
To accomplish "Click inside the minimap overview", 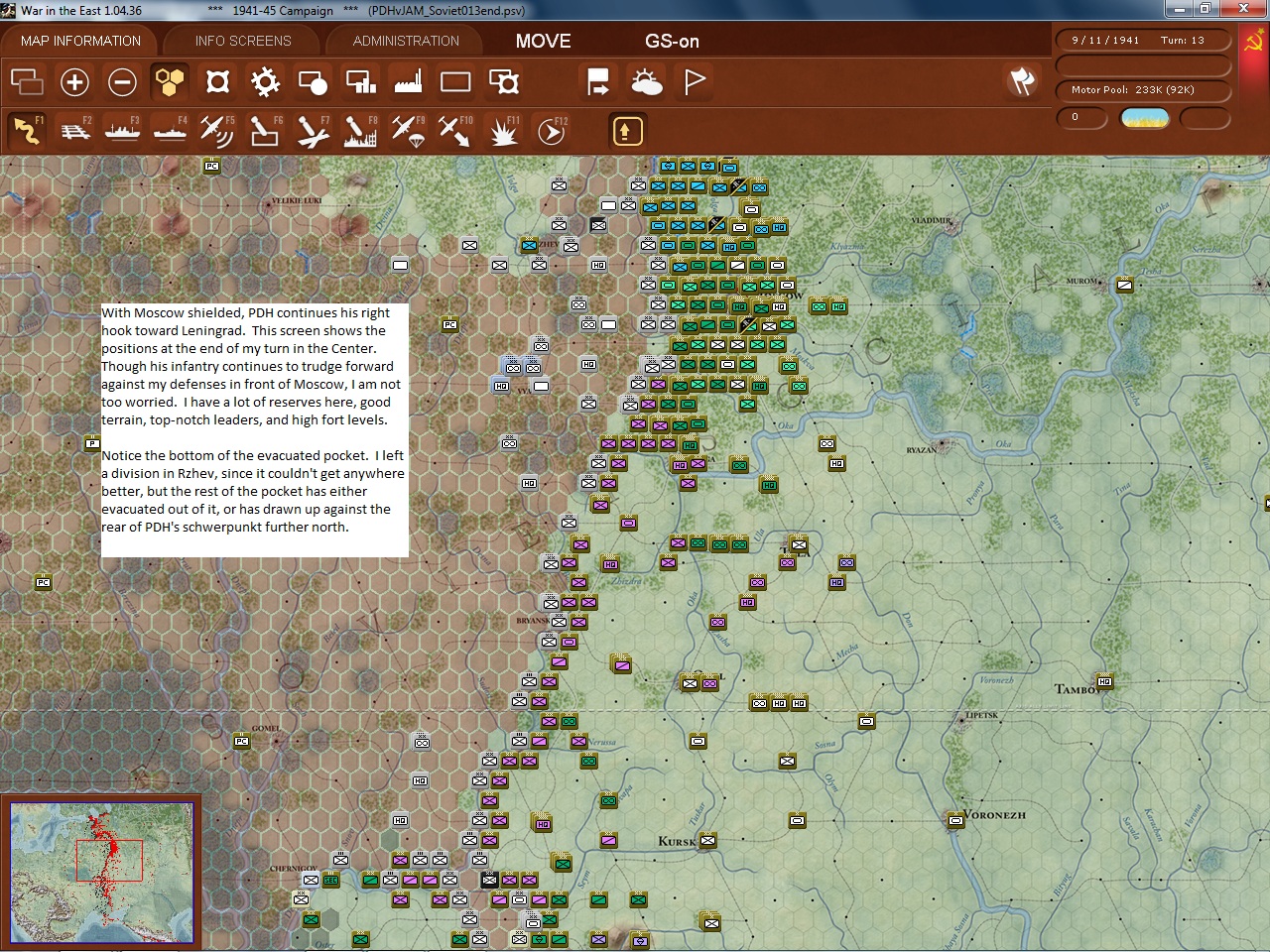I will coord(101,872).
